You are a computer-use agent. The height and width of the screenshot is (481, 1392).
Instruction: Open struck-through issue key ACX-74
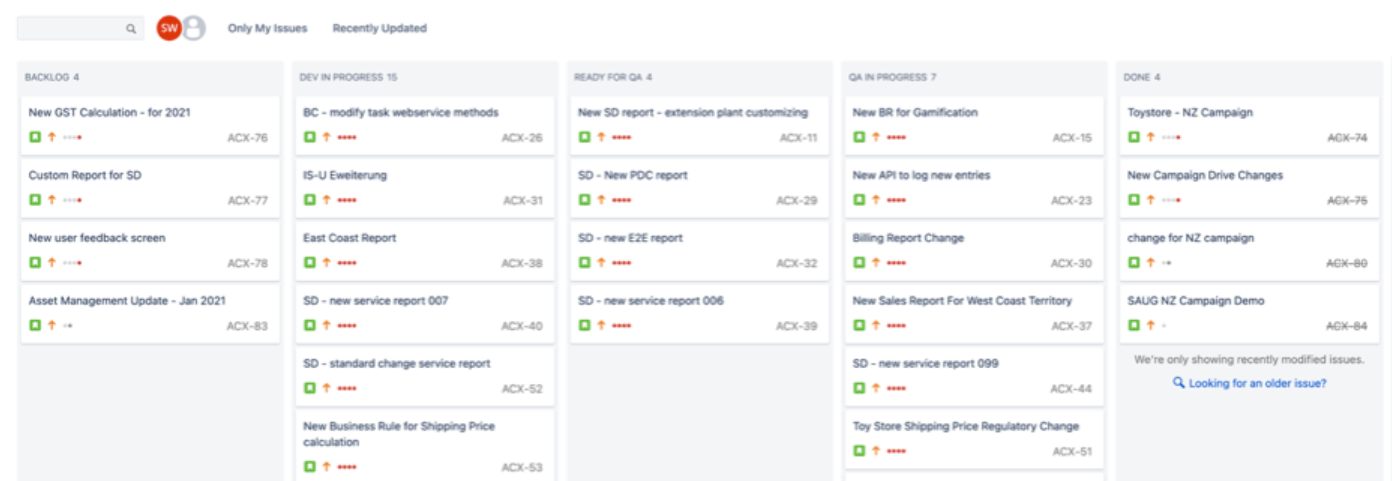point(1347,138)
